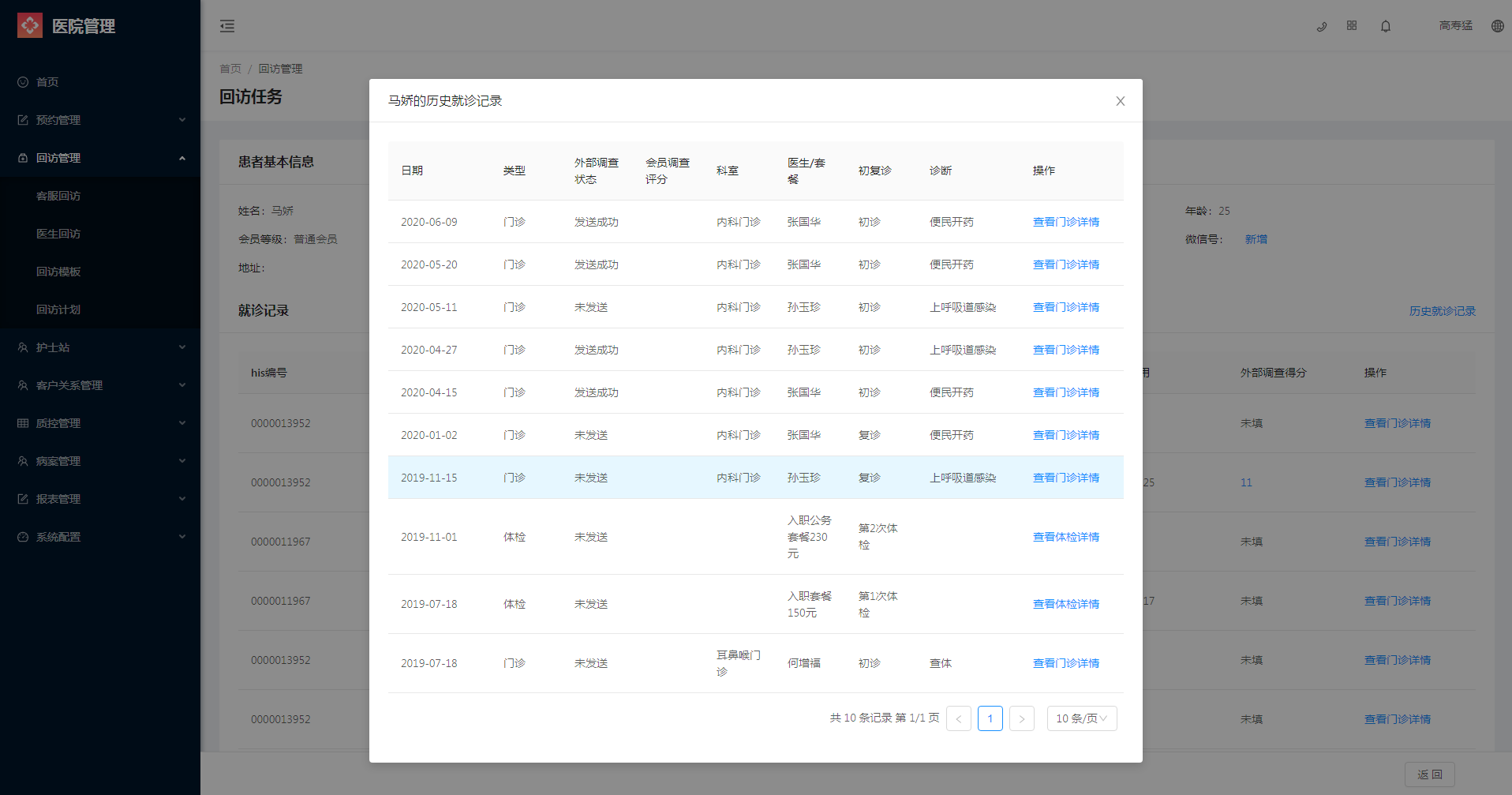Expand the 客户关系管理 menu chevron
This screenshot has height=795, width=1512.
pyautogui.click(x=182, y=385)
